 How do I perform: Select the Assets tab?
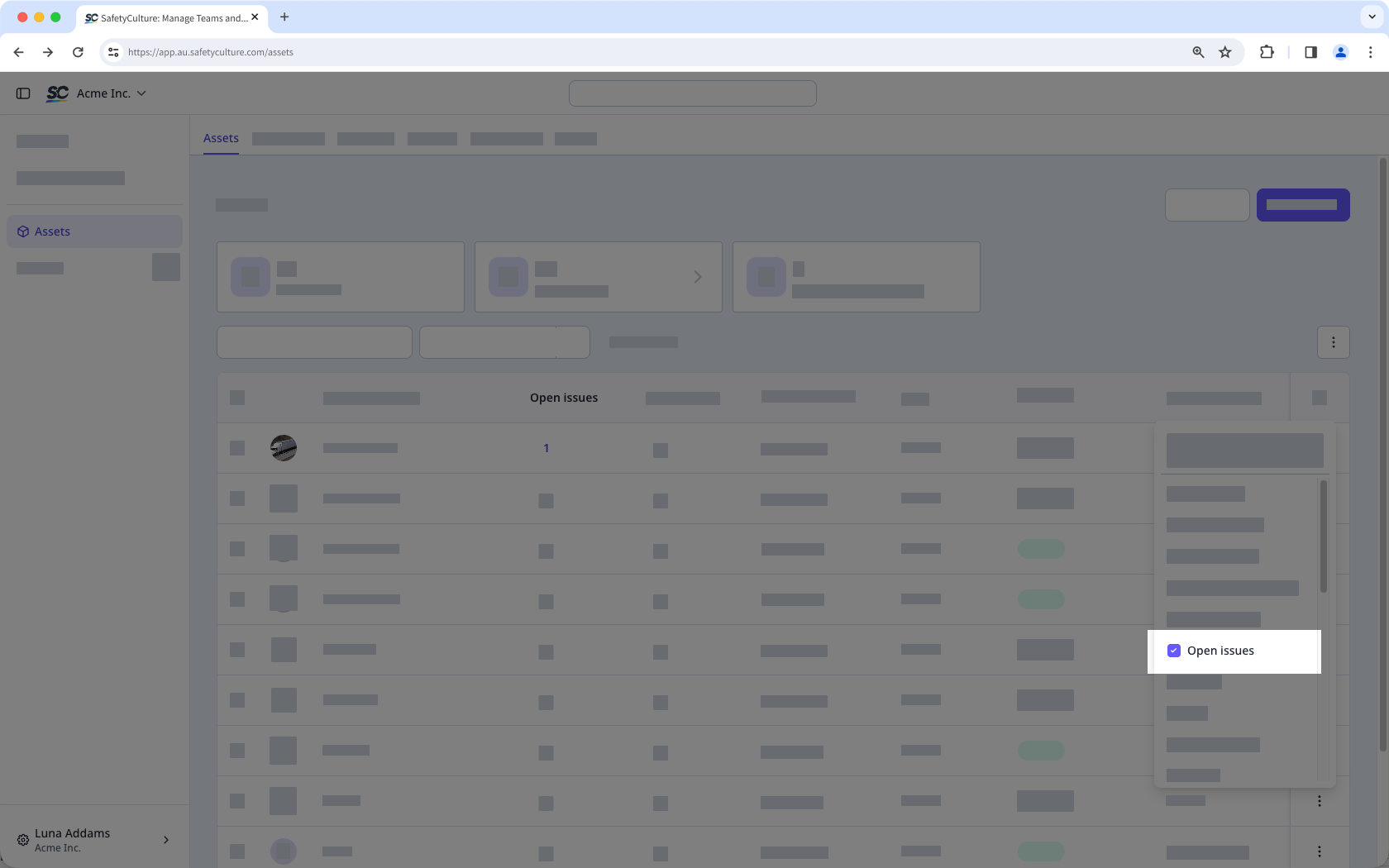[221, 138]
